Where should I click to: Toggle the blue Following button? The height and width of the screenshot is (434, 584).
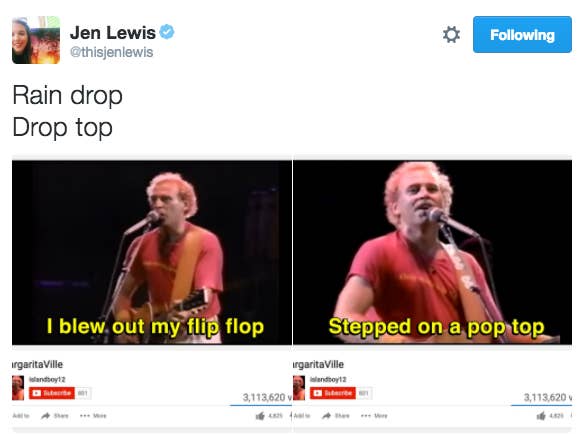[522, 35]
